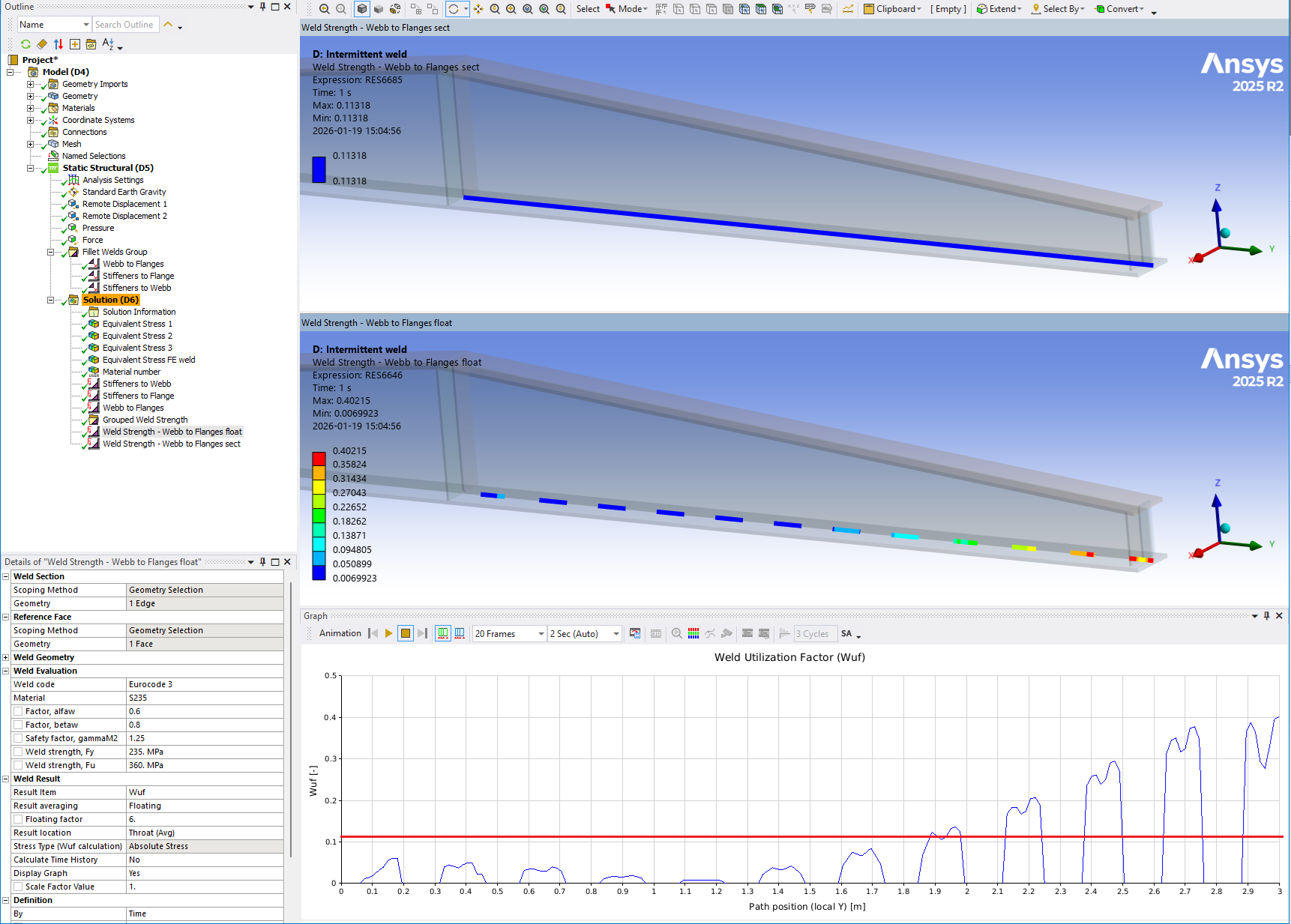Open the Clipboard menu
1291x924 pixels.
893,9
